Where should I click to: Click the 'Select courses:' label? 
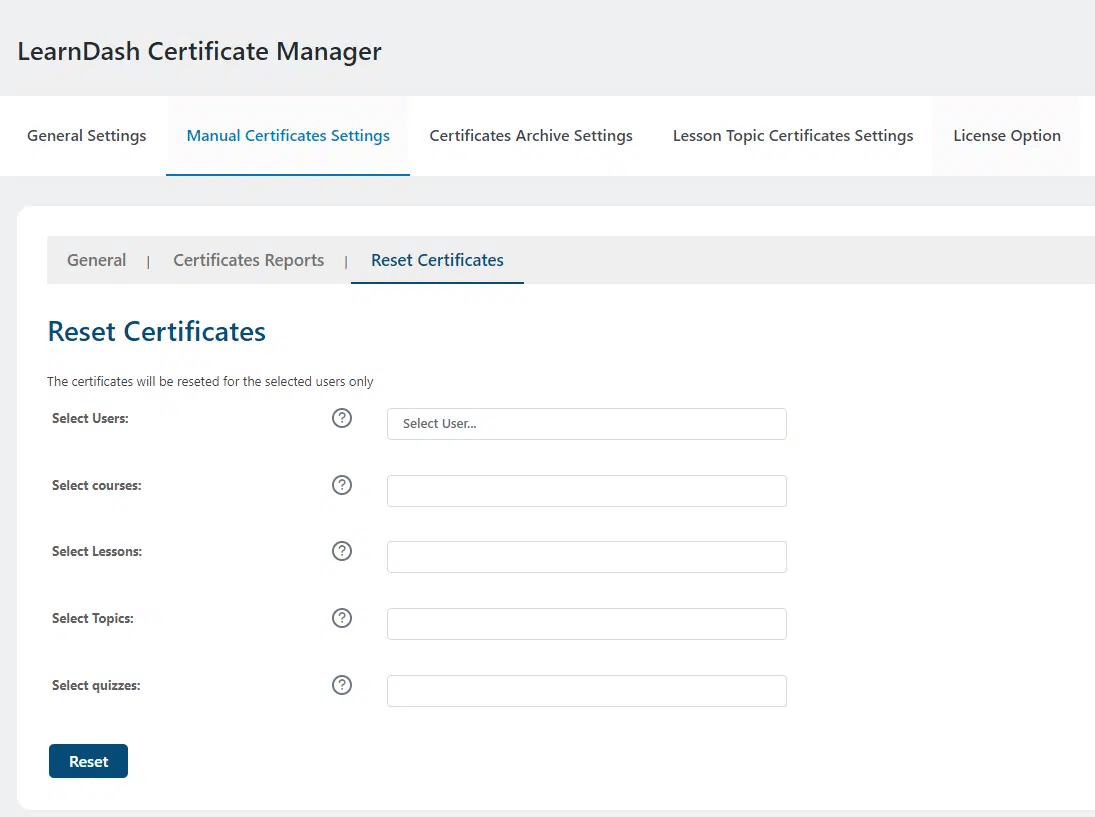[96, 485]
